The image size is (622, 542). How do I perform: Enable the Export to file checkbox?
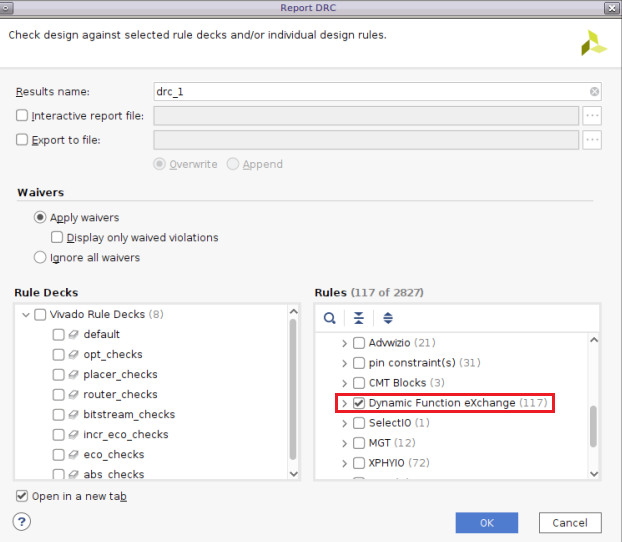[22, 140]
